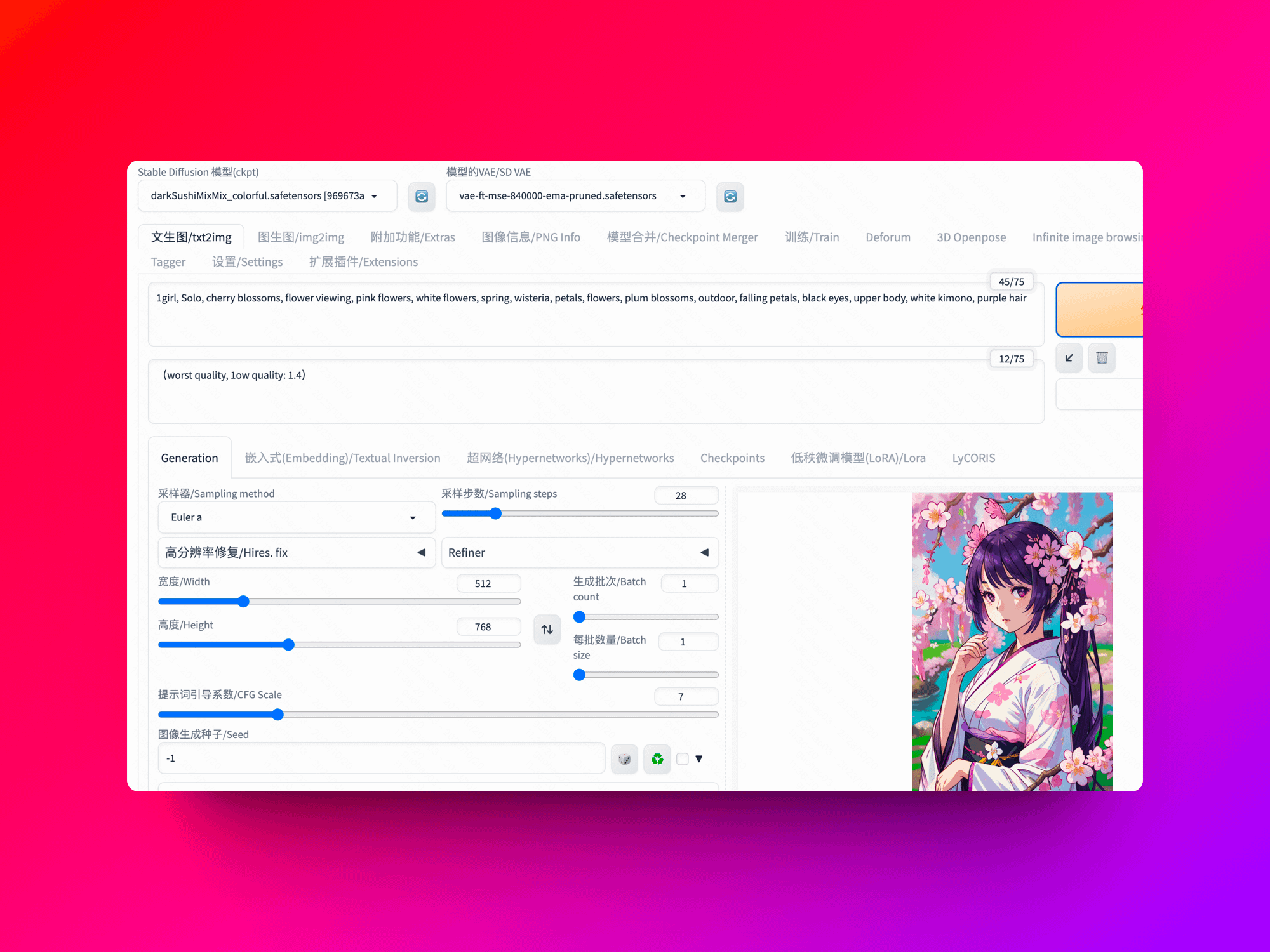Click the SD VAE refresh icon
1270x952 pixels.
point(730,197)
